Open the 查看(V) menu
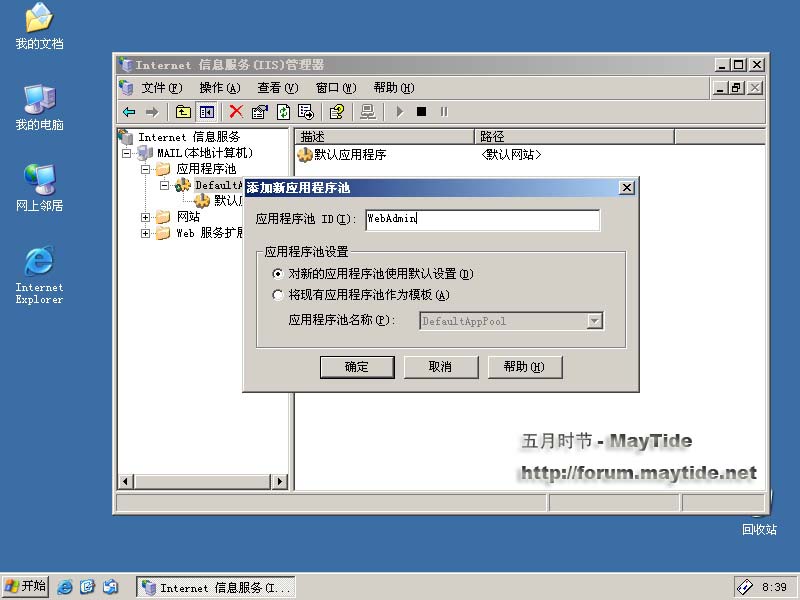800x600 pixels. [x=277, y=88]
